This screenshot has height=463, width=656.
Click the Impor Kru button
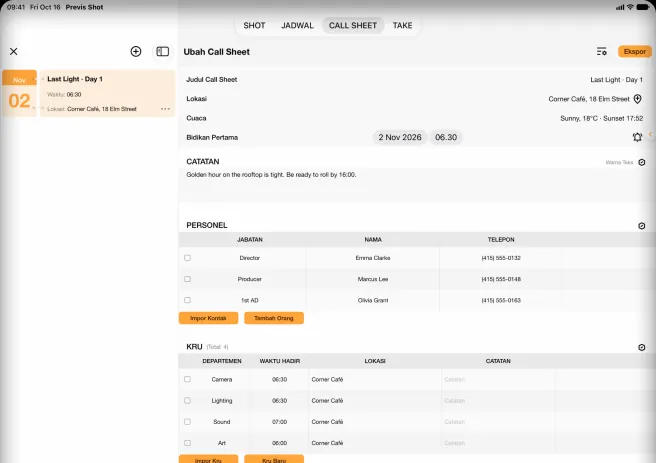click(208, 459)
